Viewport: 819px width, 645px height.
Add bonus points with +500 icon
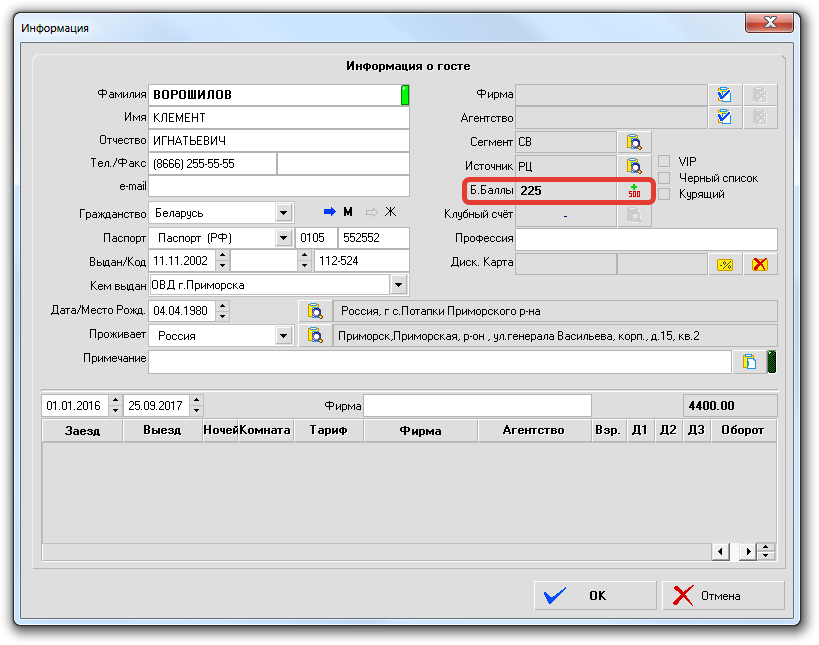[x=633, y=190]
